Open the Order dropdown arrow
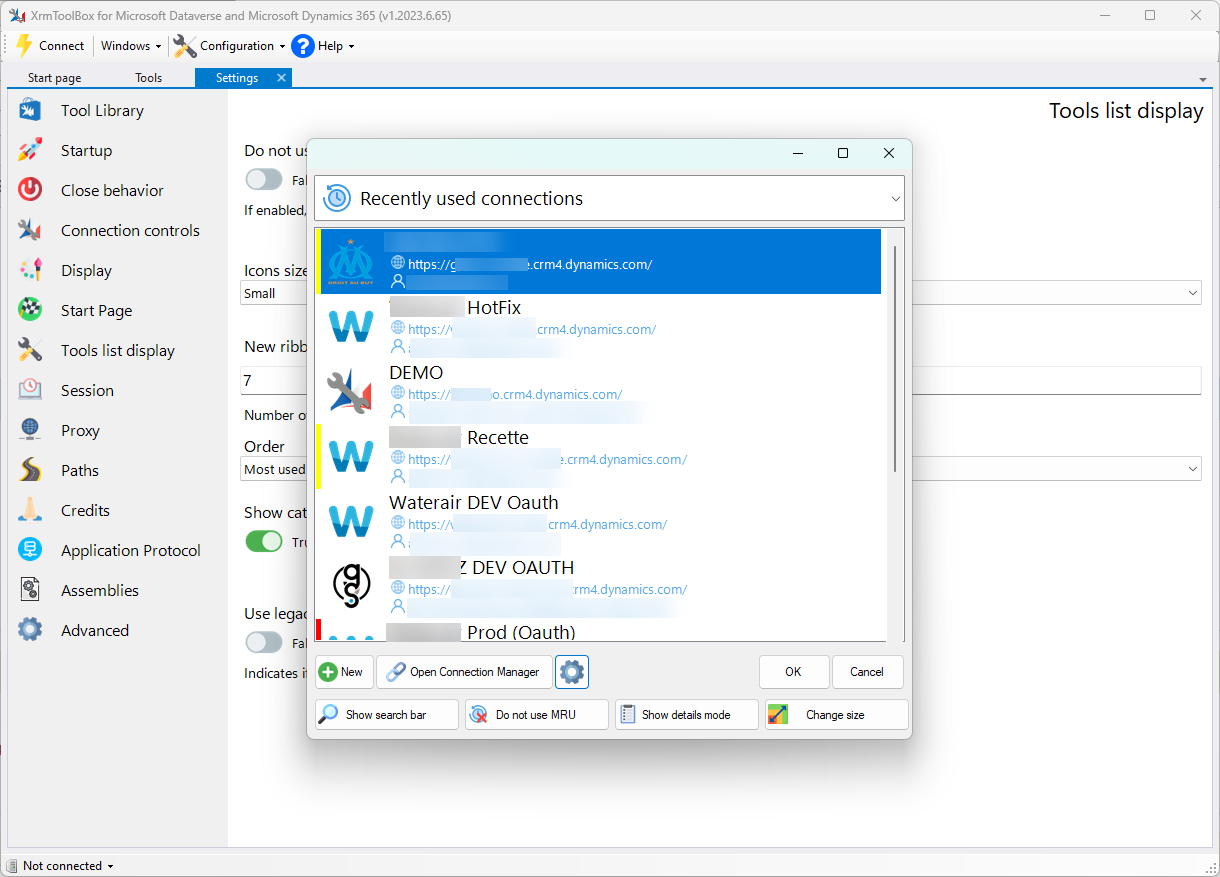Viewport: 1220px width, 877px height. pyautogui.click(x=1193, y=469)
